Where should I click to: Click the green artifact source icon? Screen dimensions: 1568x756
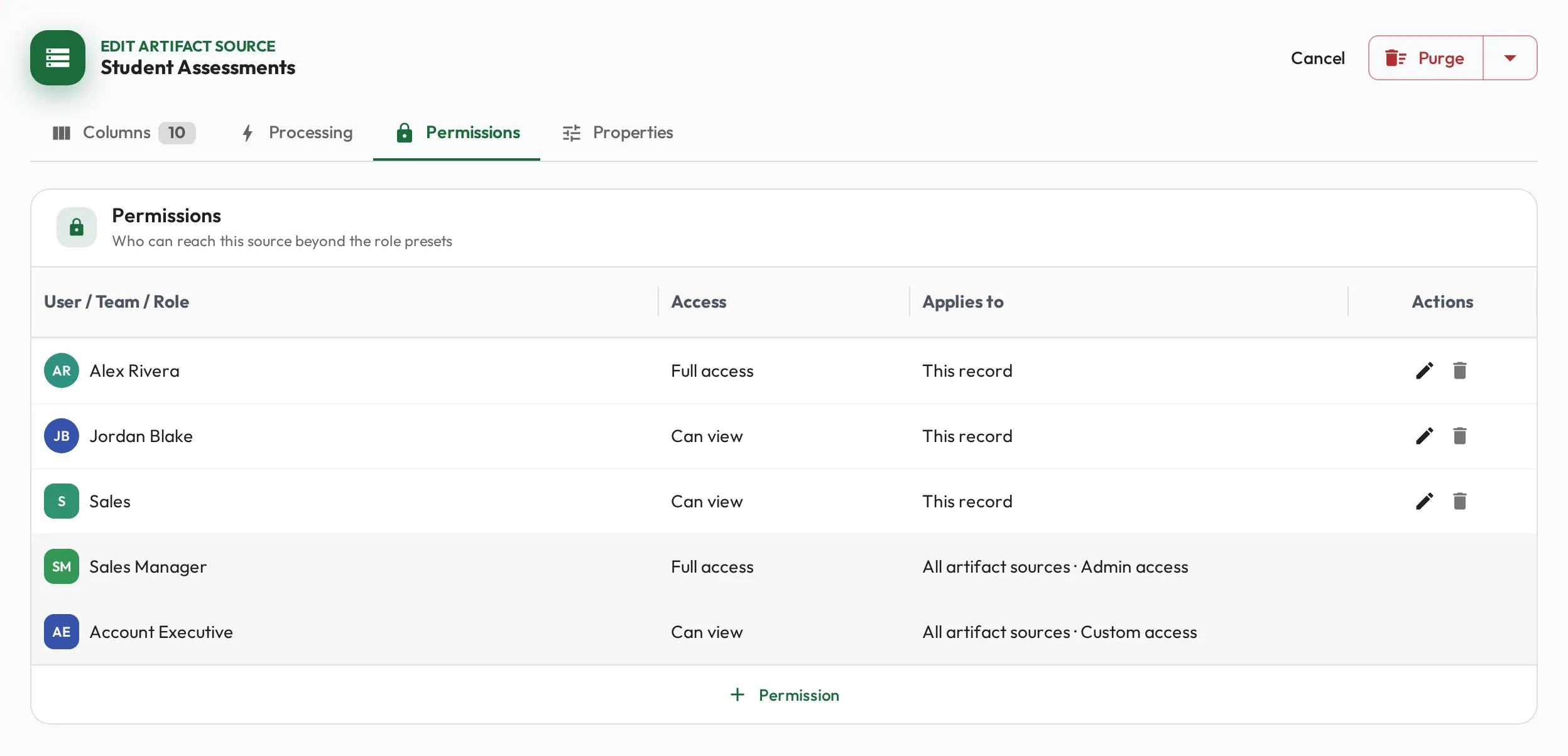[x=58, y=58]
